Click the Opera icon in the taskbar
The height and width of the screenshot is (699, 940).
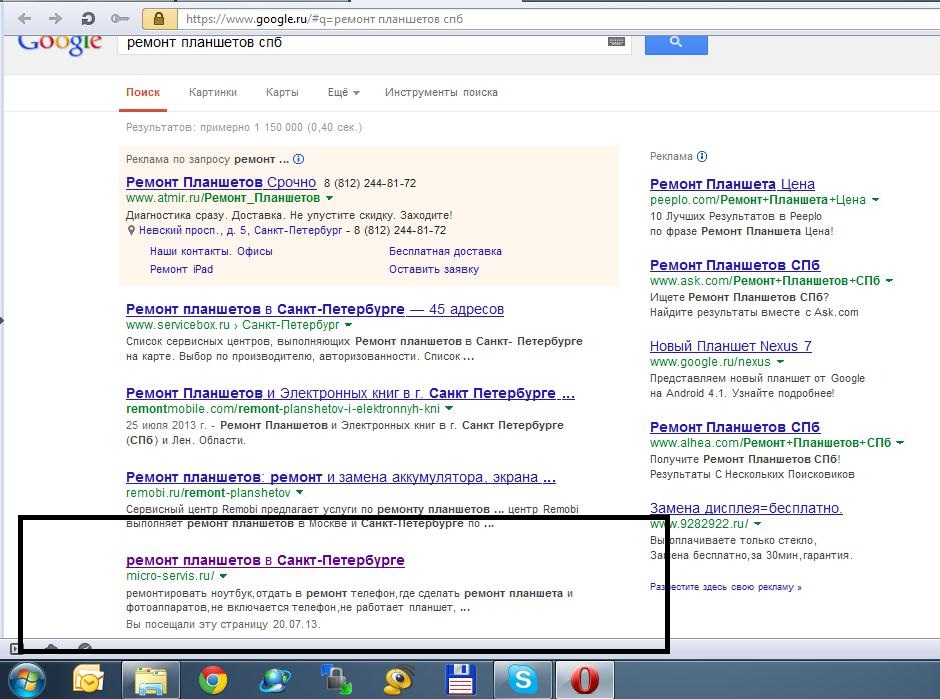pos(585,681)
